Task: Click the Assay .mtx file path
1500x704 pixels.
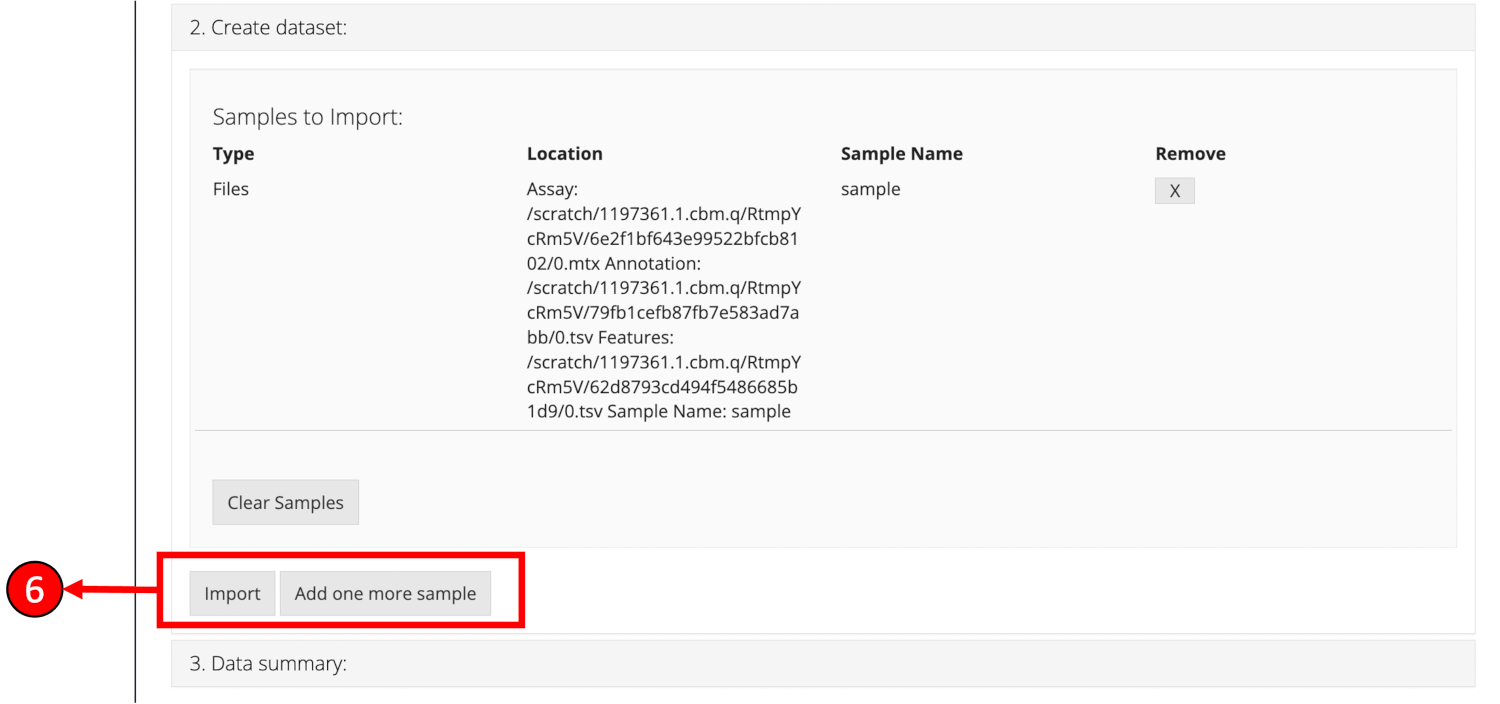Action: click(663, 239)
